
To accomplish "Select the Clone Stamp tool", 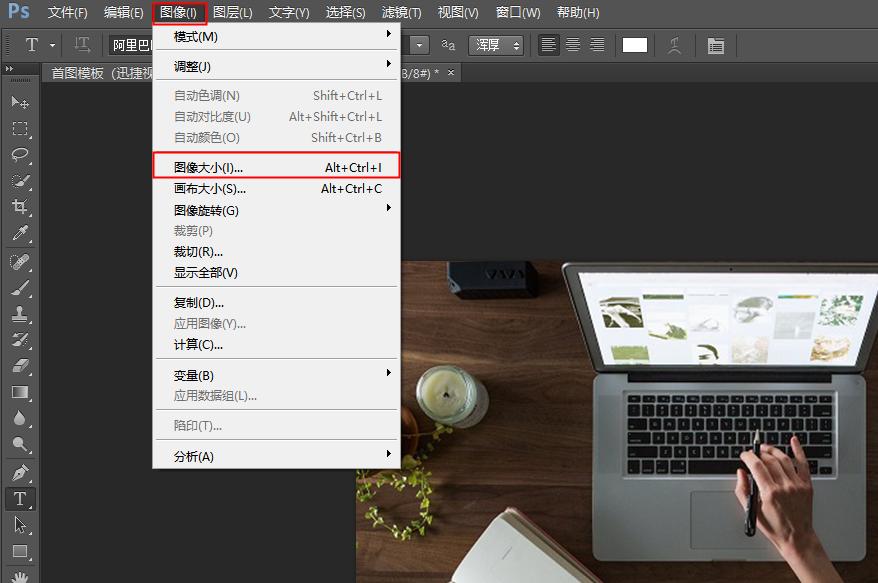I will (x=17, y=315).
